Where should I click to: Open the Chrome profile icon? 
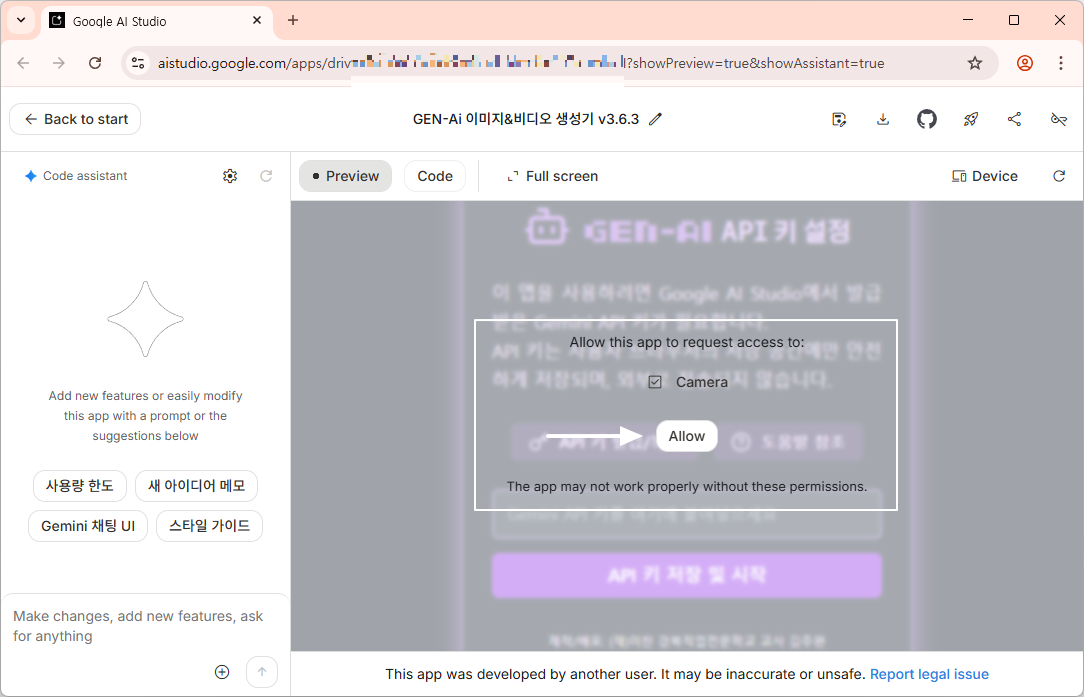[1025, 63]
